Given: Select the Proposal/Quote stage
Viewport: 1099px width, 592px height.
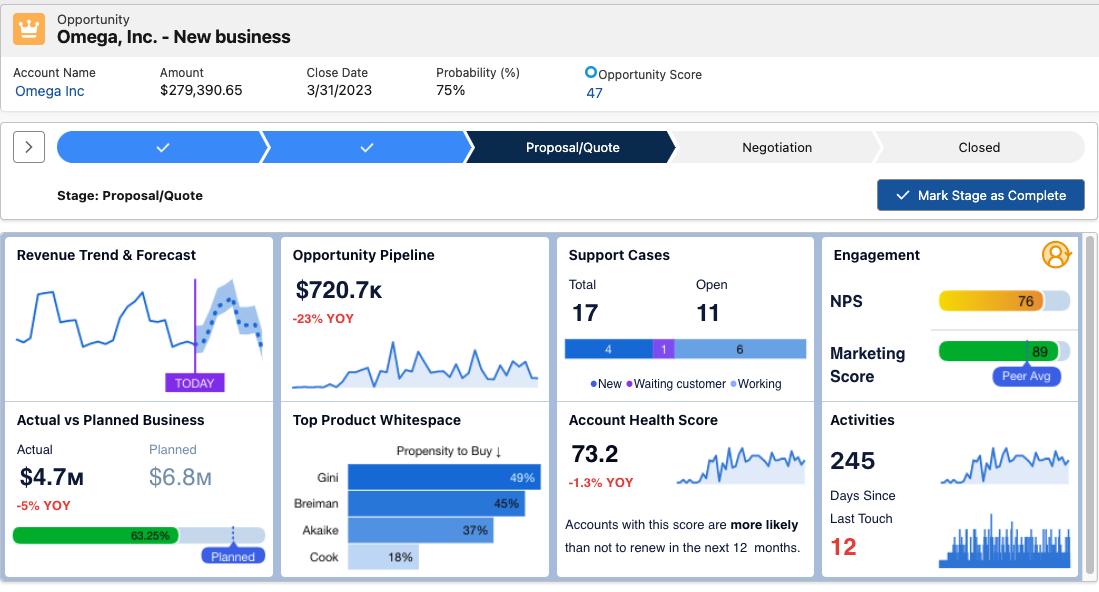Looking at the screenshot, I should pyautogui.click(x=572, y=147).
